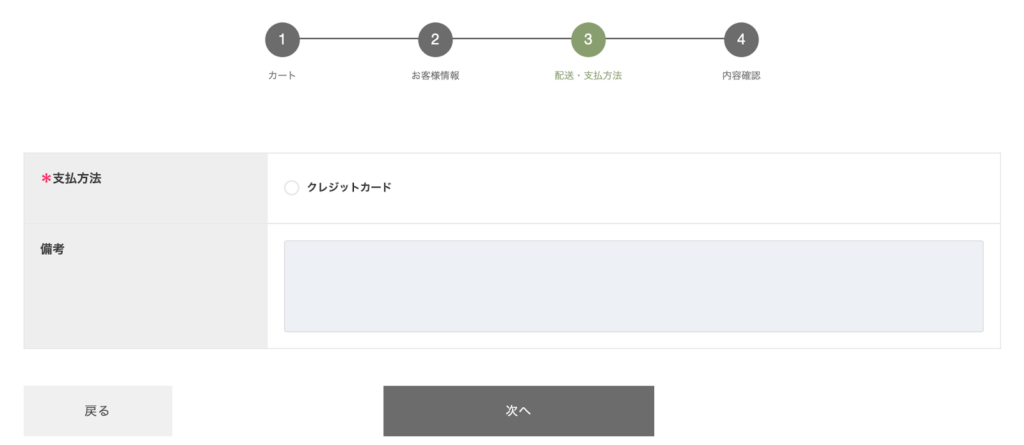Click connector line between steps 3 and 4
Screen dimensions: 1024x445
point(664,40)
